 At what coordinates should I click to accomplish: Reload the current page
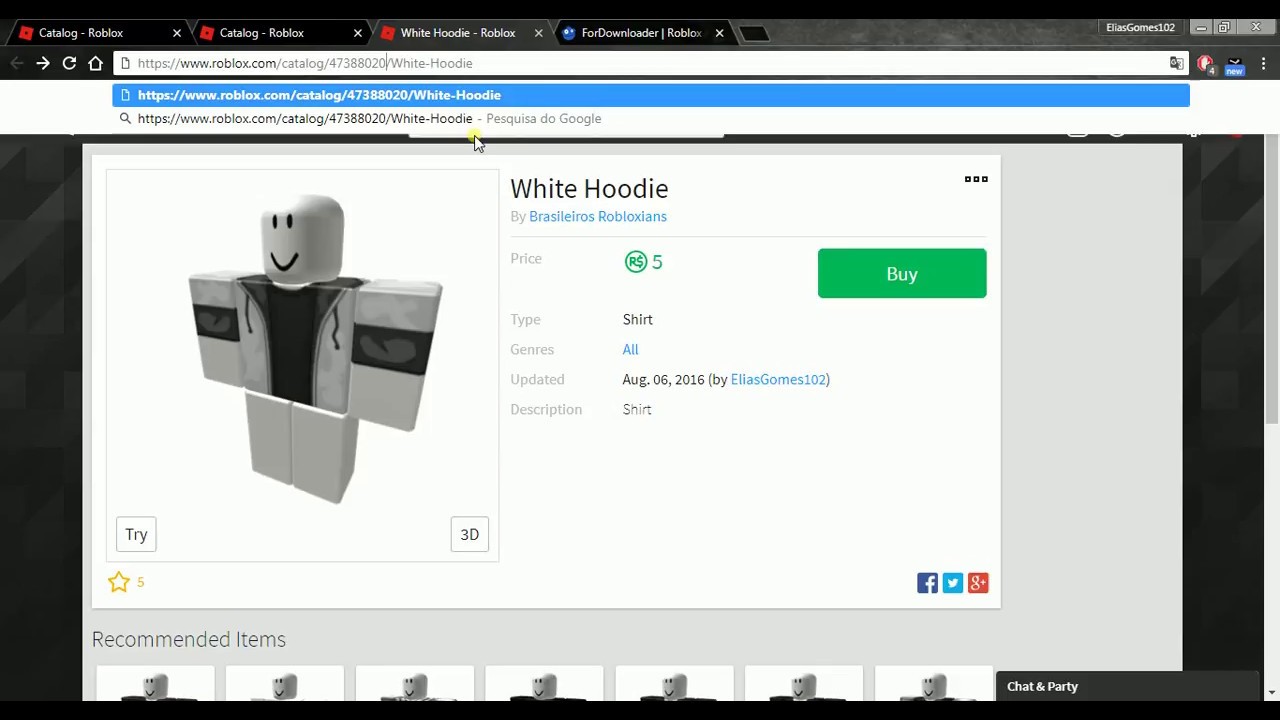pyautogui.click(x=69, y=63)
